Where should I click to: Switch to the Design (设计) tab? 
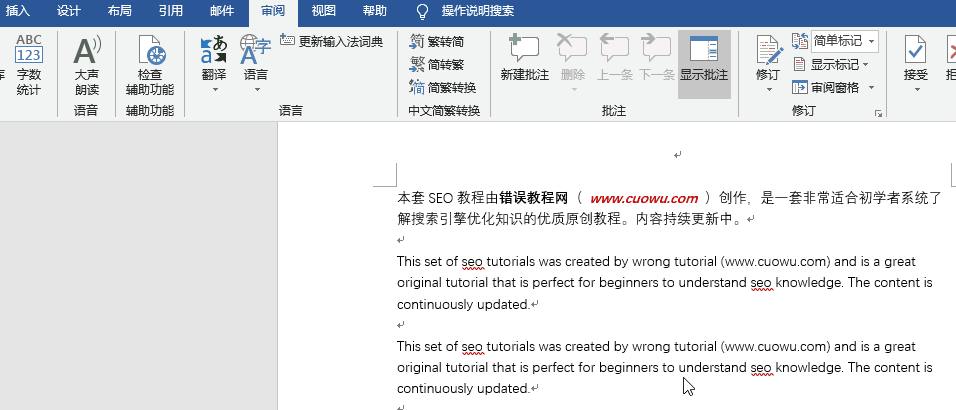click(68, 11)
